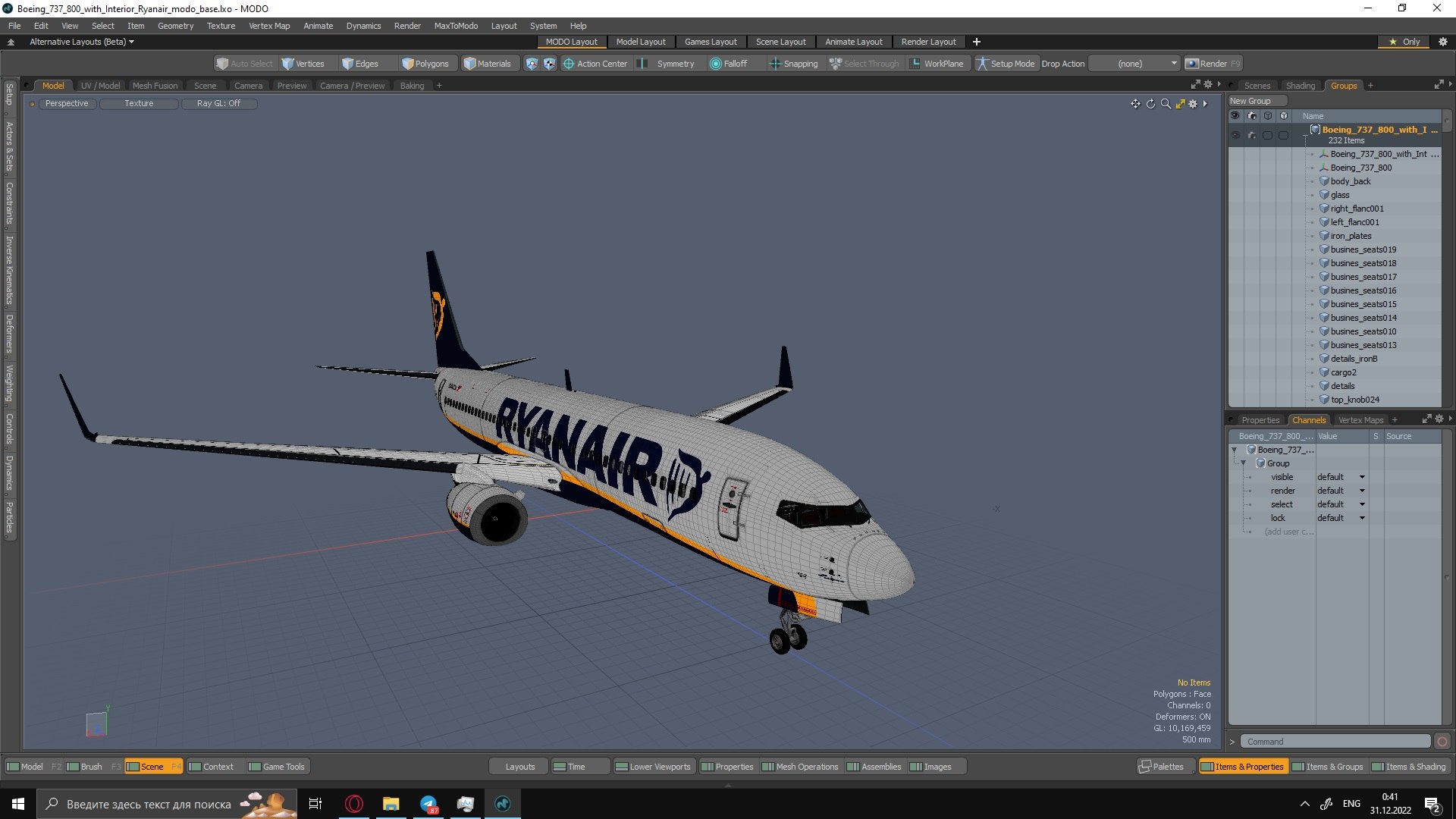Switch to Model Layout tab

[641, 42]
